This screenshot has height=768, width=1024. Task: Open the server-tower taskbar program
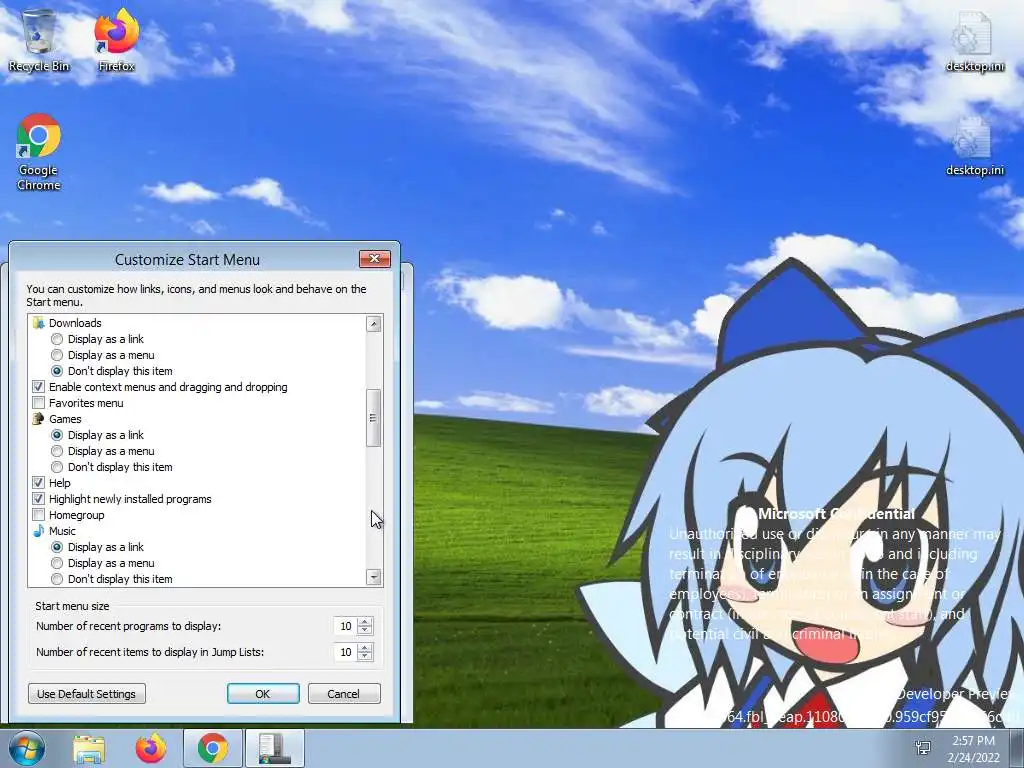tap(275, 748)
